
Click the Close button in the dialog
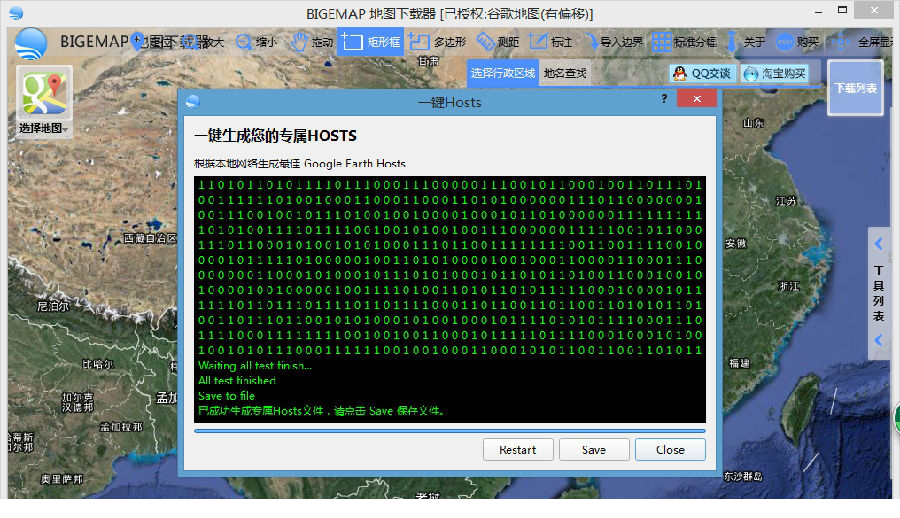click(x=670, y=450)
